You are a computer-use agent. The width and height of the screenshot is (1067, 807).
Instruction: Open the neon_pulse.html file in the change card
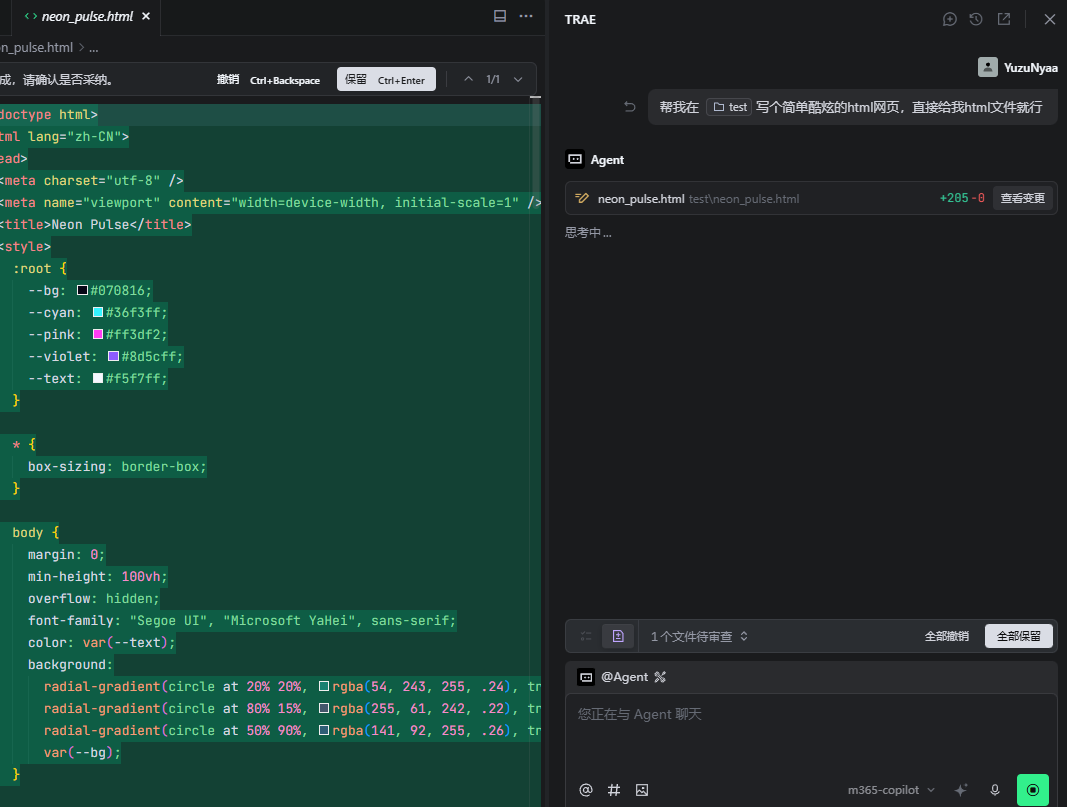[641, 199]
